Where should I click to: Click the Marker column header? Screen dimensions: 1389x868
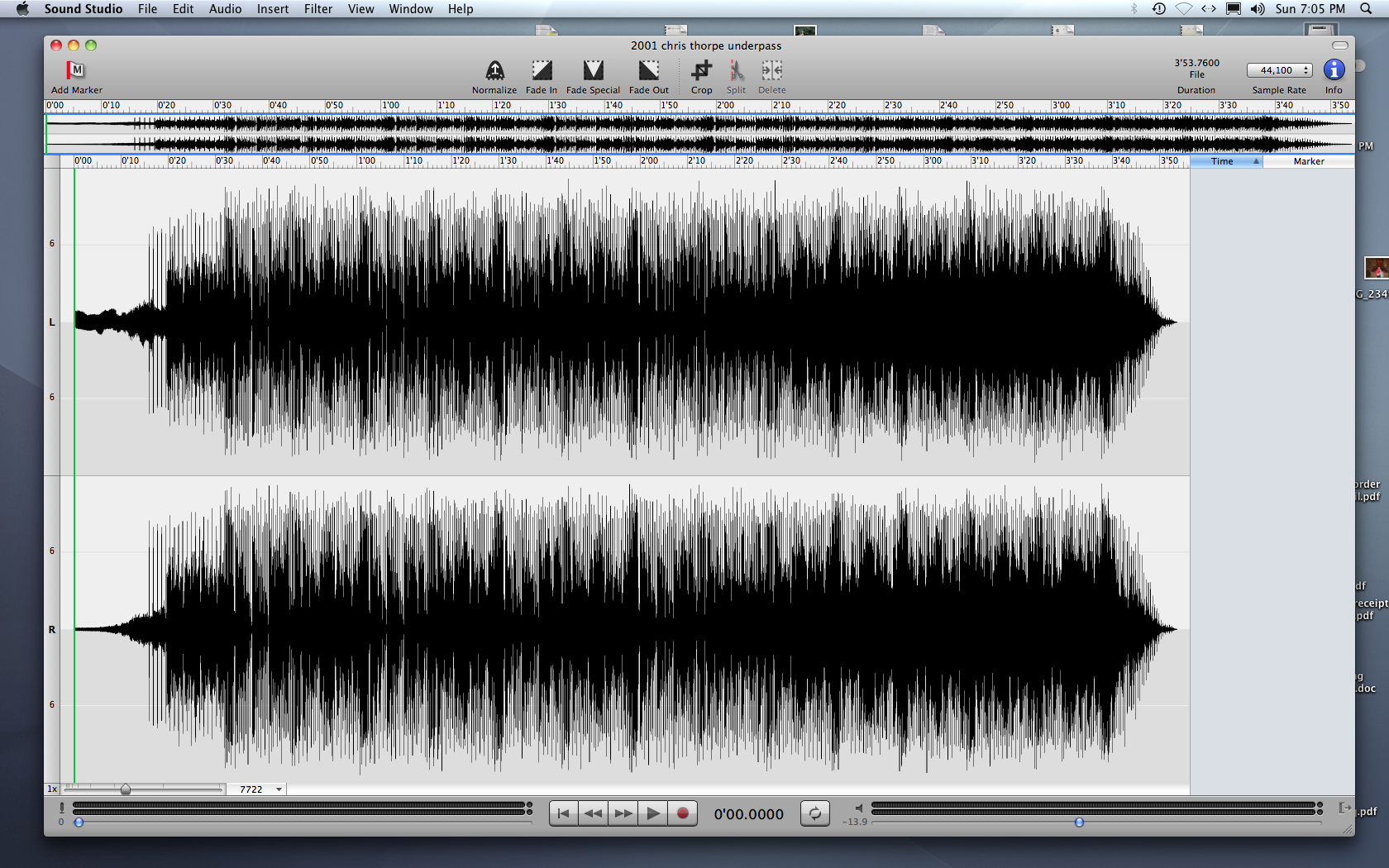[x=1309, y=161]
